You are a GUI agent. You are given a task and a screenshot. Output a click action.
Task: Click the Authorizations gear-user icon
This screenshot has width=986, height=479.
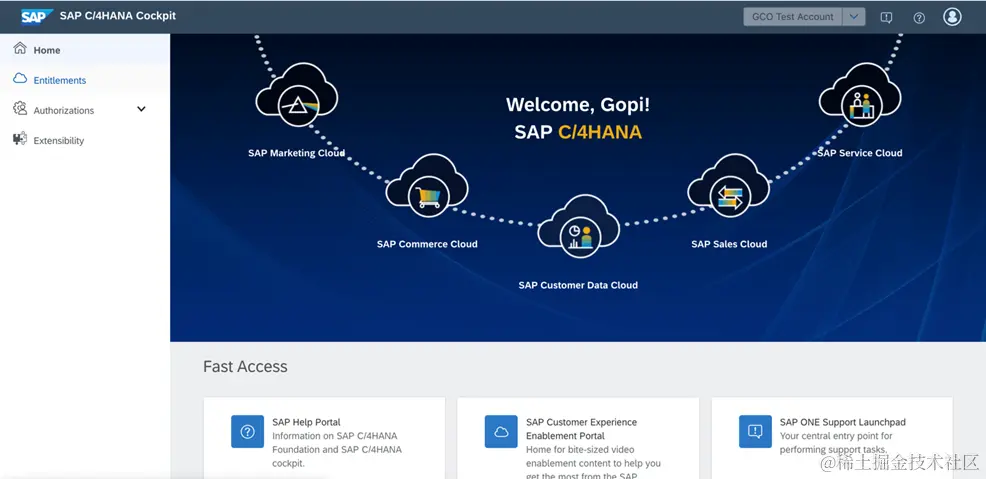coord(20,109)
